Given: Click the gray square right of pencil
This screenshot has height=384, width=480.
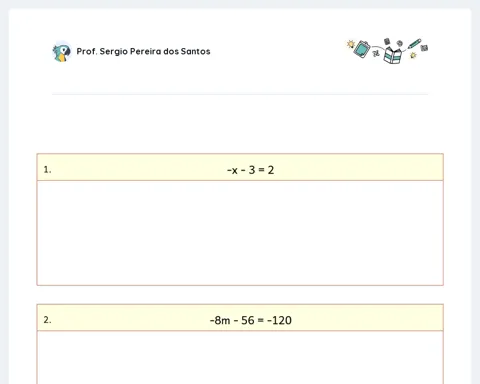Looking at the screenshot, I should point(424,48).
